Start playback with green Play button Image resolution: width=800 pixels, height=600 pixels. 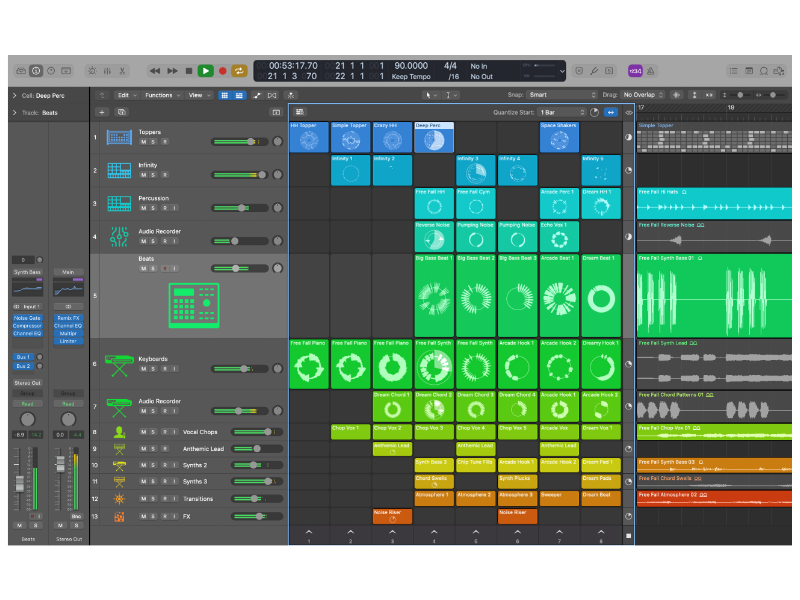click(x=206, y=71)
